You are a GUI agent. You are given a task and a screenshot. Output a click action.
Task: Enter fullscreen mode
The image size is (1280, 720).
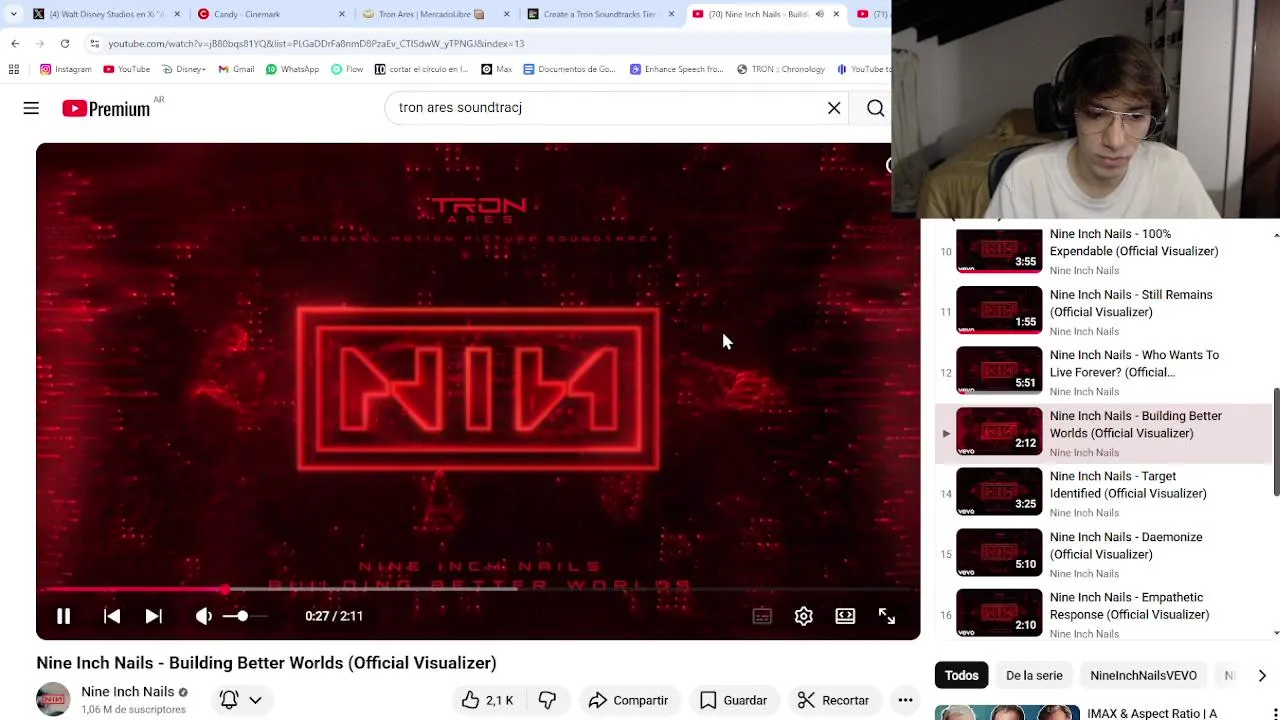[x=887, y=616]
